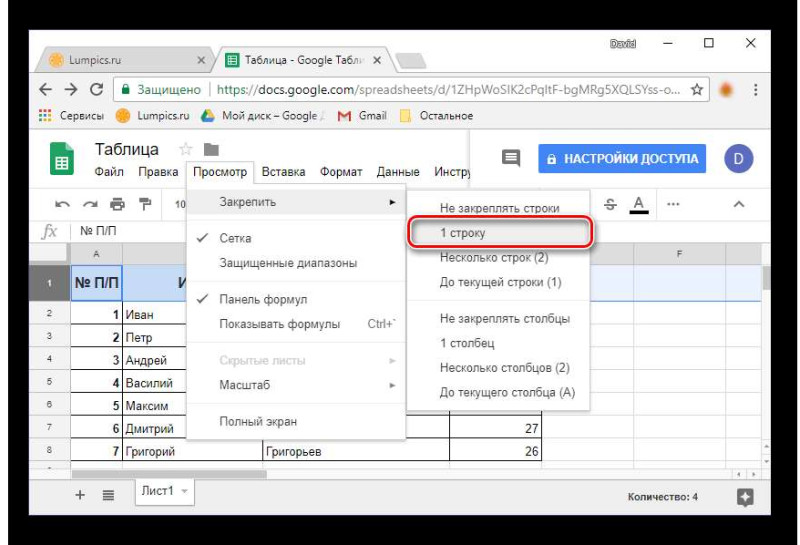Click the print icon in toolbar
Screen dimensions: 800x545
click(x=117, y=204)
